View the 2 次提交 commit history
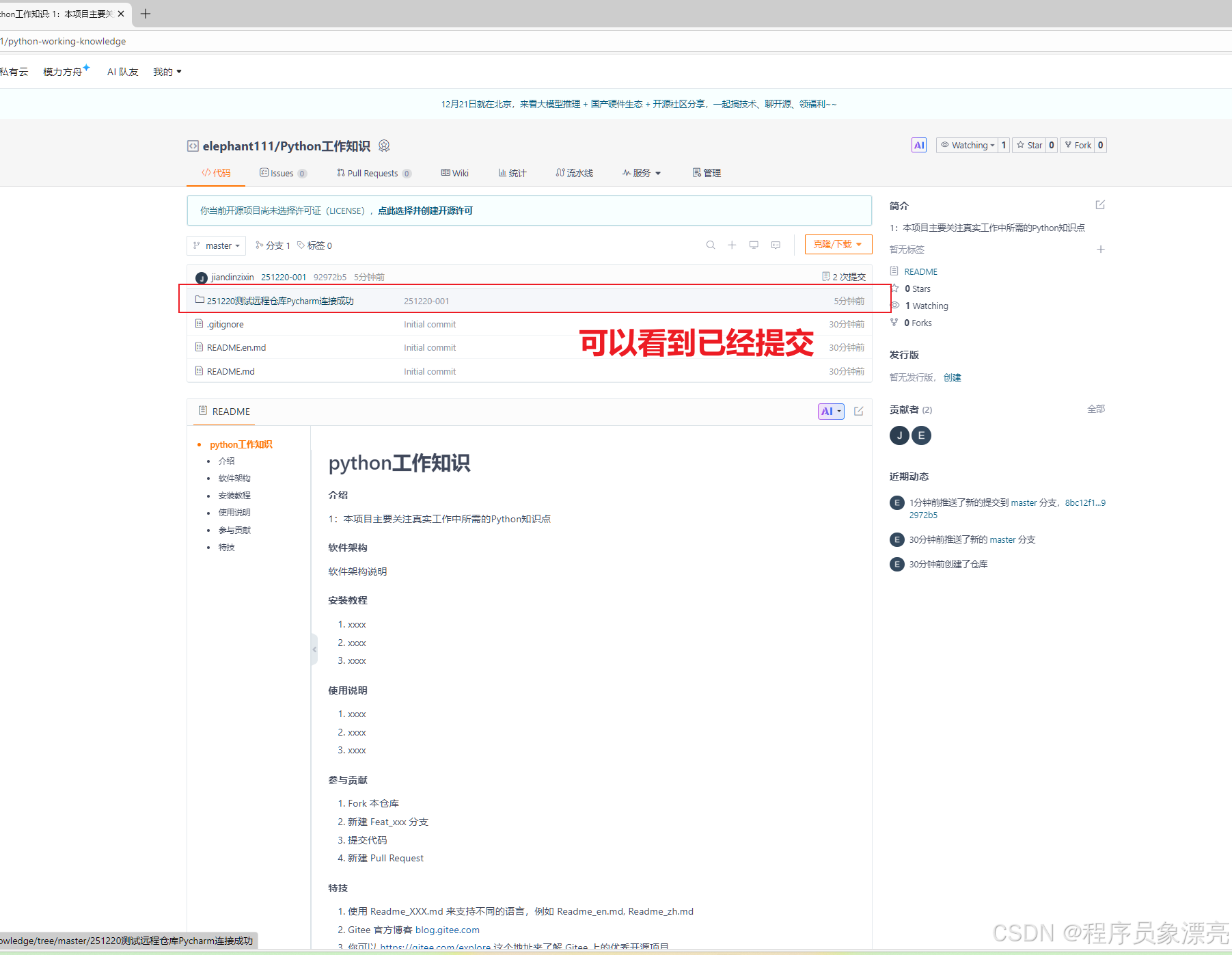 pyautogui.click(x=844, y=277)
